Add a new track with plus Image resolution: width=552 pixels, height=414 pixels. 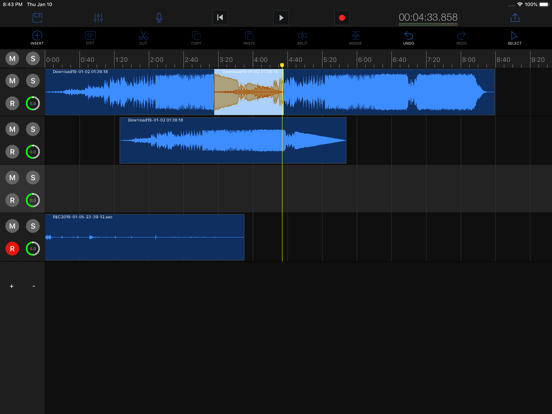coord(12,286)
